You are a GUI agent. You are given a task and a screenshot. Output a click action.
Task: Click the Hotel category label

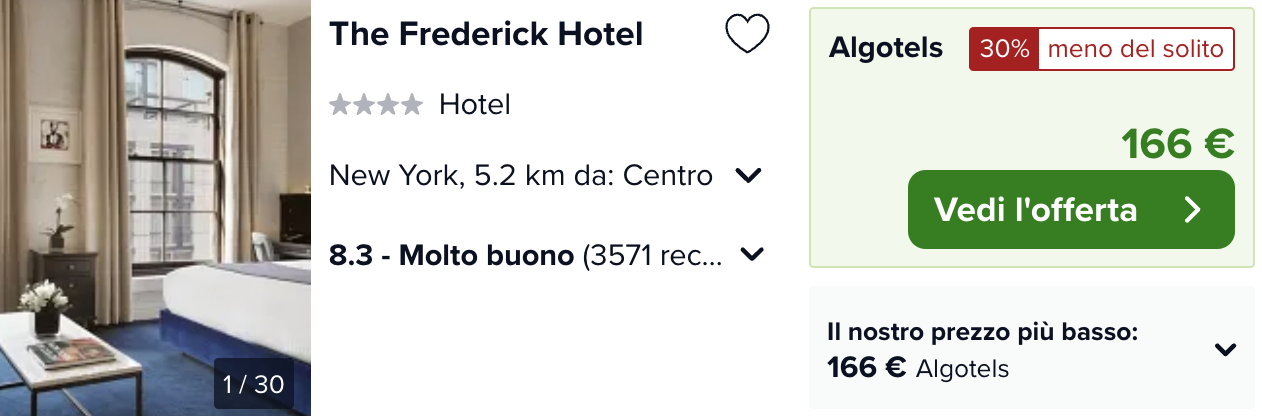pyautogui.click(x=475, y=104)
